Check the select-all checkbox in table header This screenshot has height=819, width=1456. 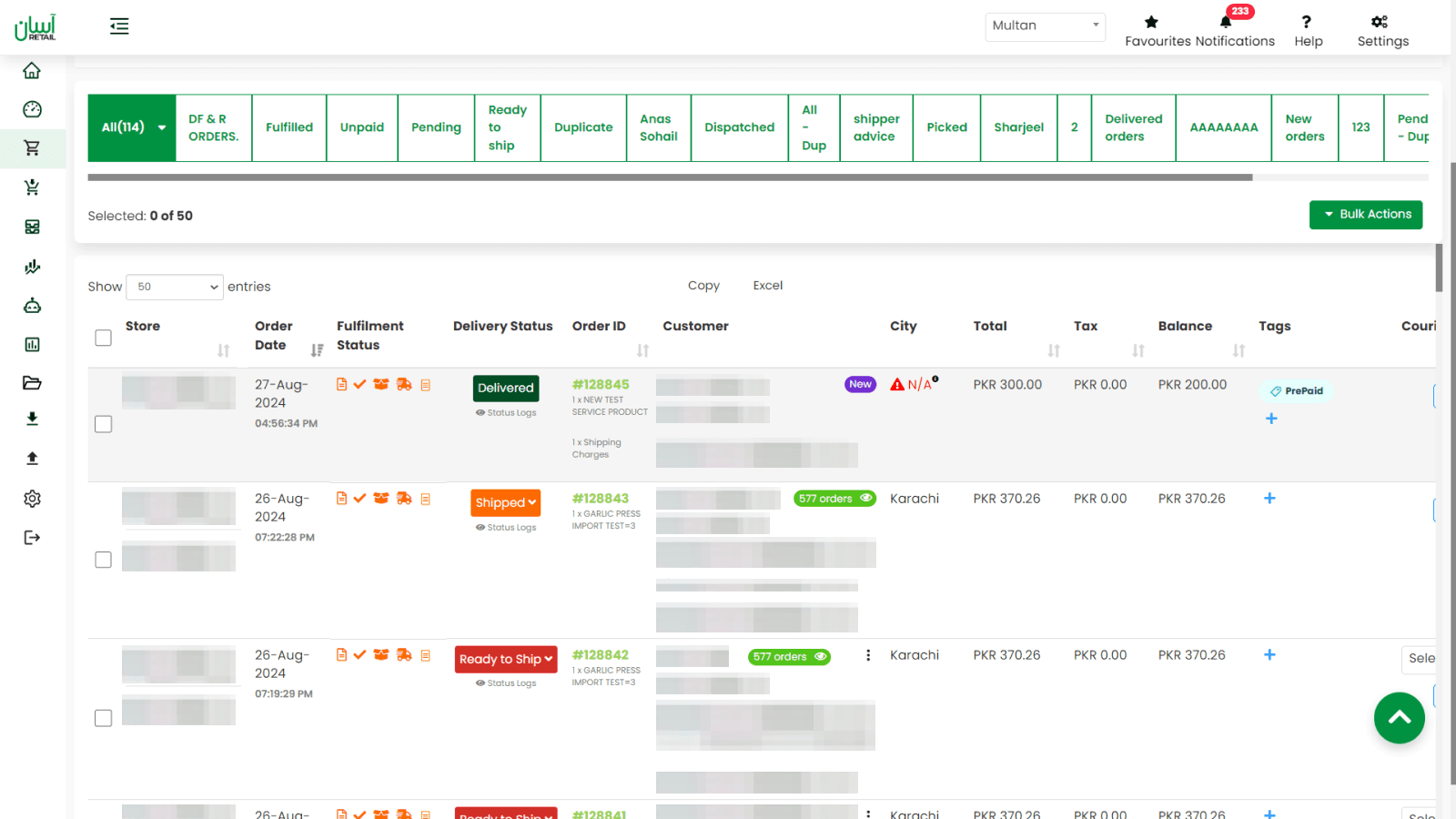[x=103, y=338]
